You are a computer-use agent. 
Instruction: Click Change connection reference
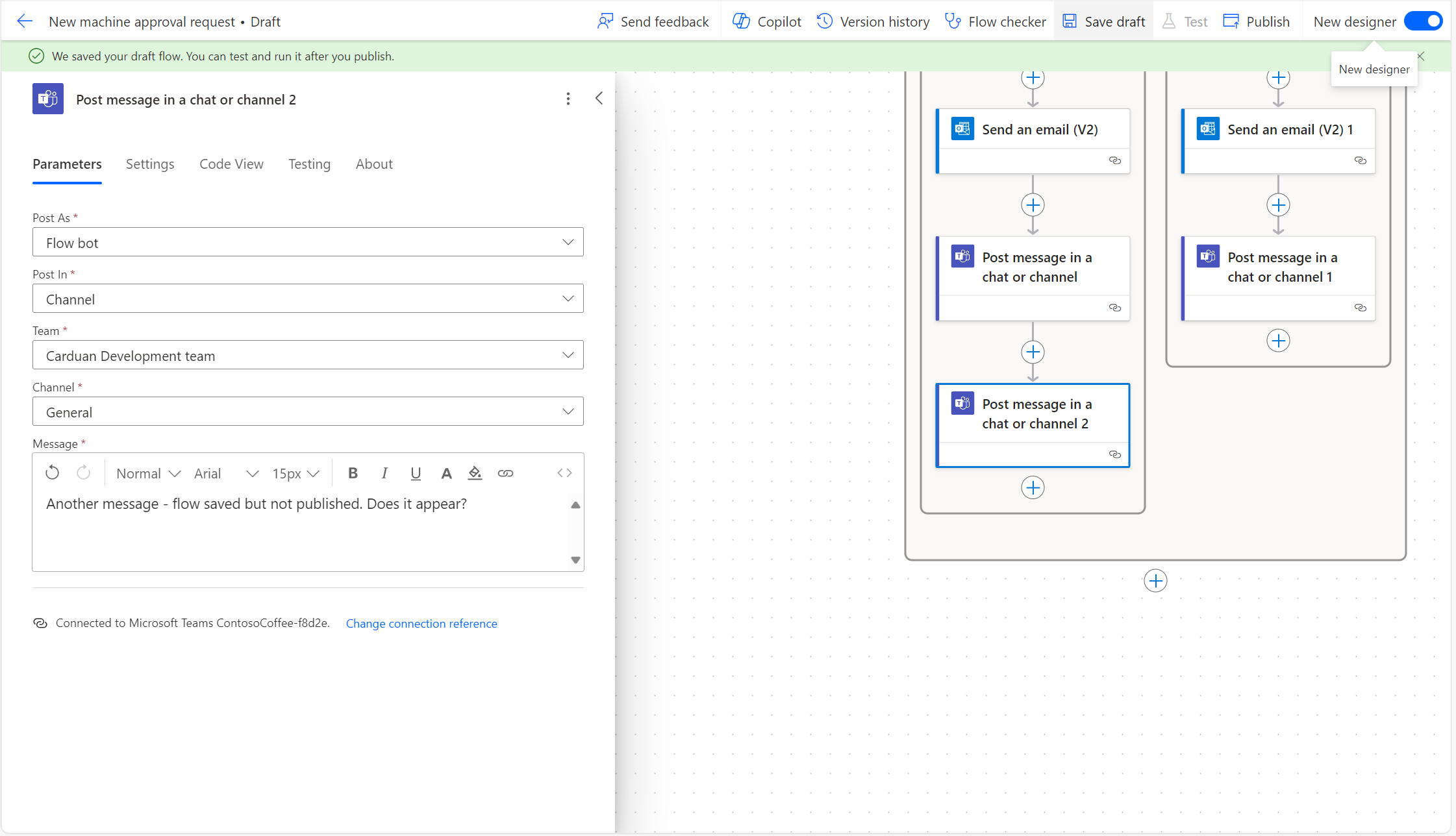point(421,623)
